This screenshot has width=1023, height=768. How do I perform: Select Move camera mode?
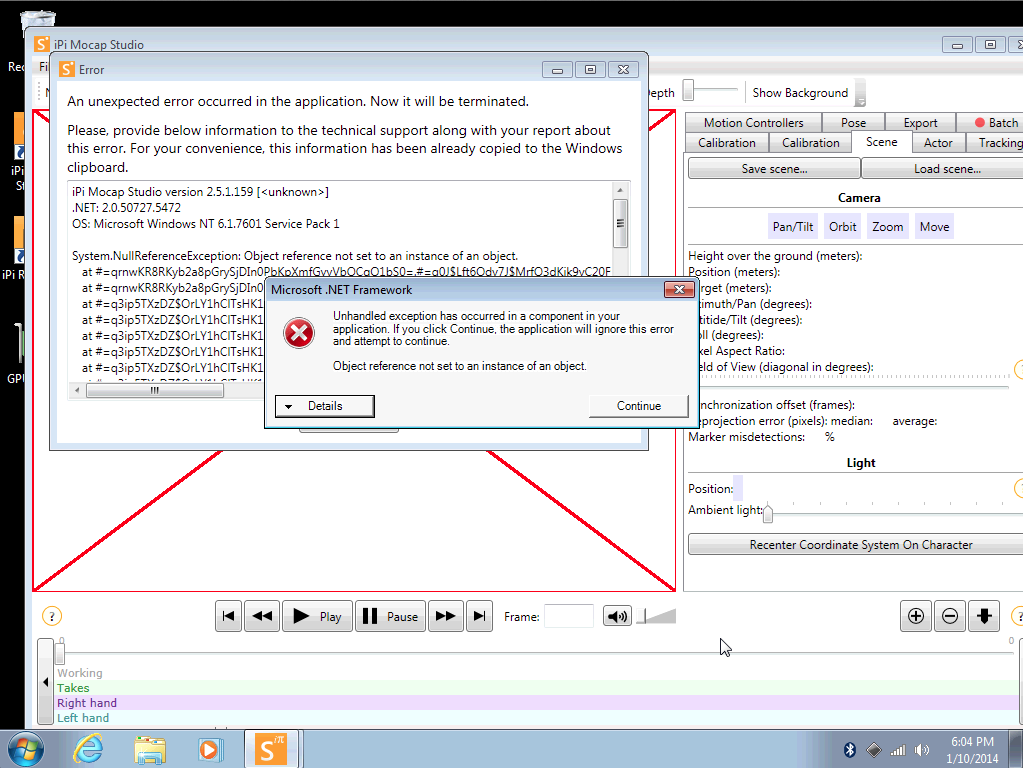coord(934,226)
